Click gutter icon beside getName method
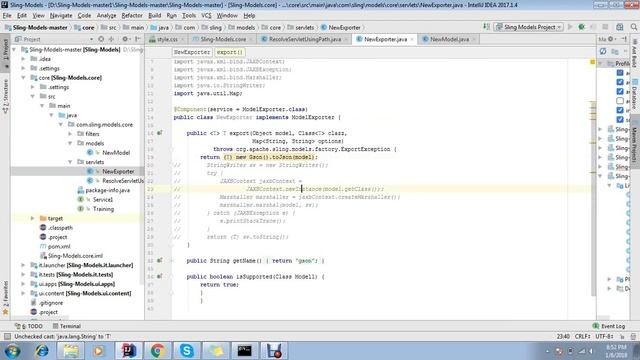This screenshot has width=640, height=360. pos(160,260)
